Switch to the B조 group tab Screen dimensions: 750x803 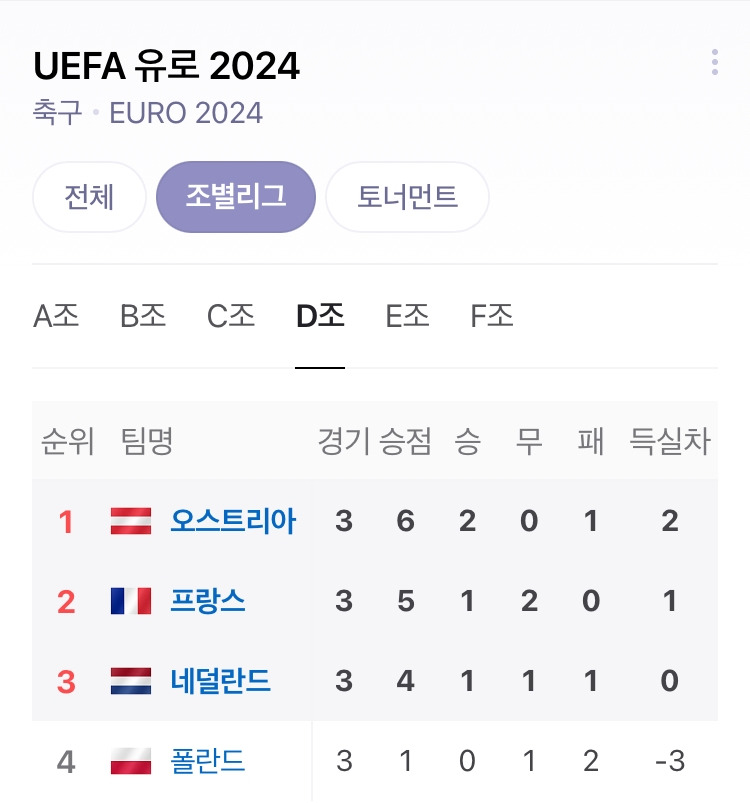(x=143, y=315)
